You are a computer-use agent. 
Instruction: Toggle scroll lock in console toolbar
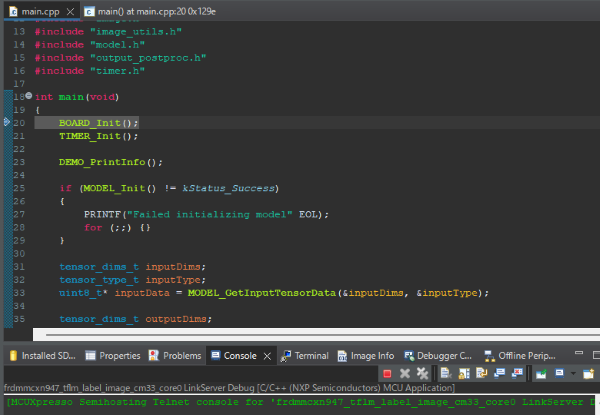tap(463, 373)
